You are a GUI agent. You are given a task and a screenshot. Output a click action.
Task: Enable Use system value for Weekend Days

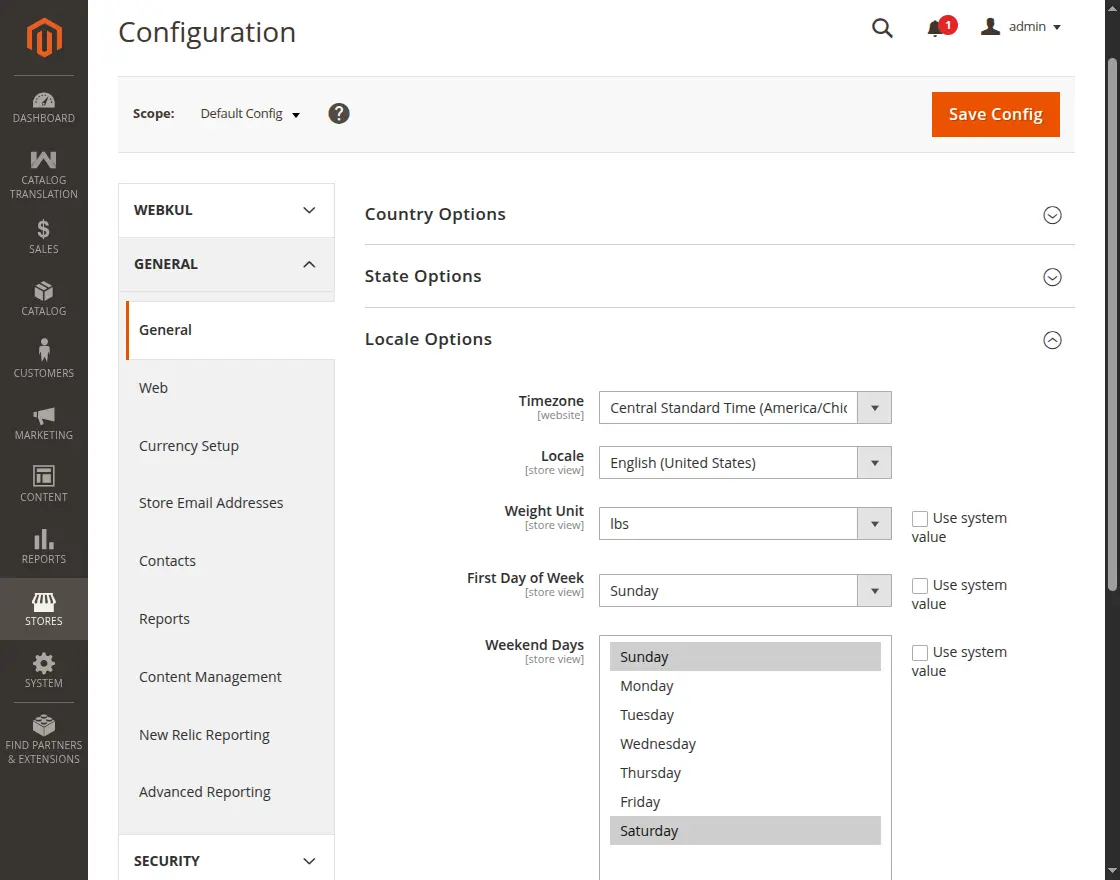[919, 652]
